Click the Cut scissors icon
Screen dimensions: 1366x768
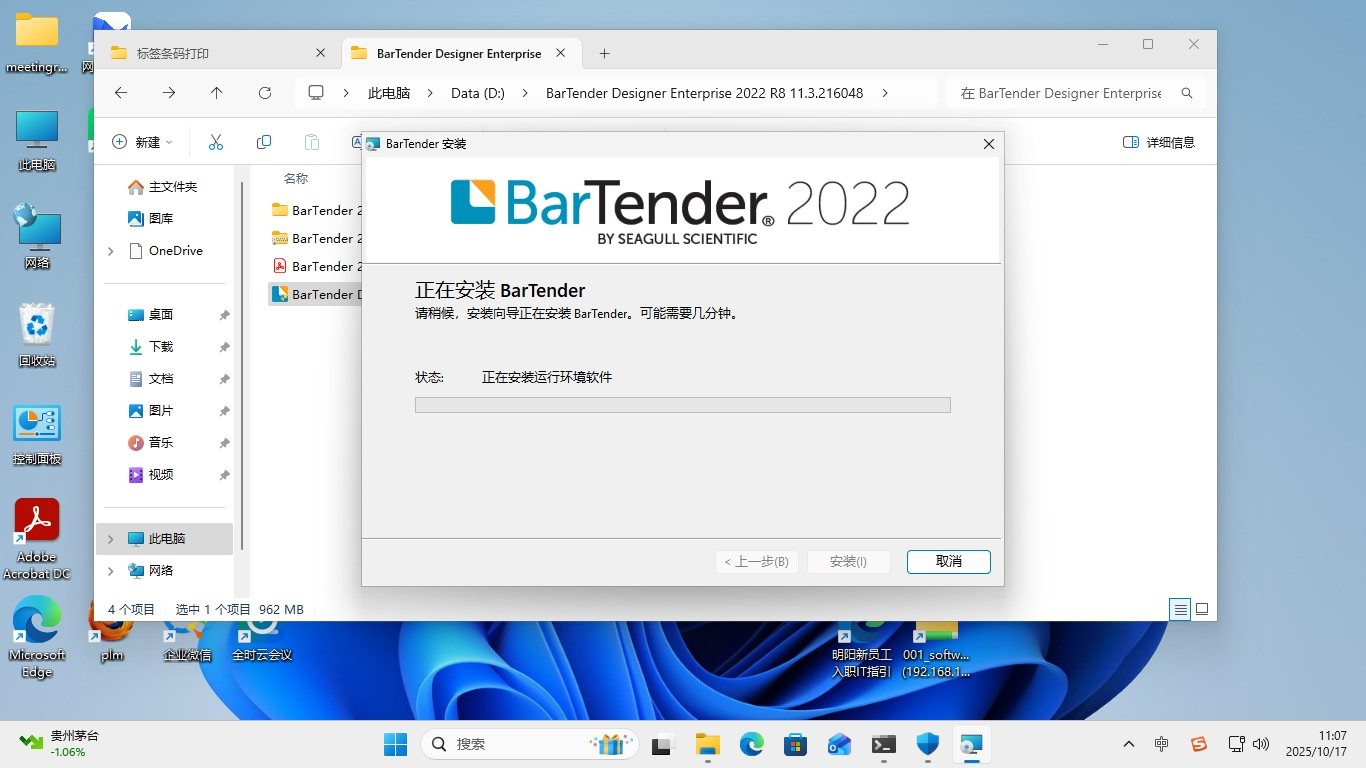coord(216,142)
